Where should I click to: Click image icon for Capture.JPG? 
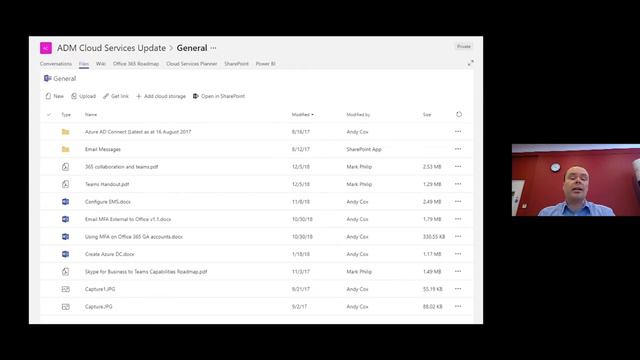(x=65, y=307)
